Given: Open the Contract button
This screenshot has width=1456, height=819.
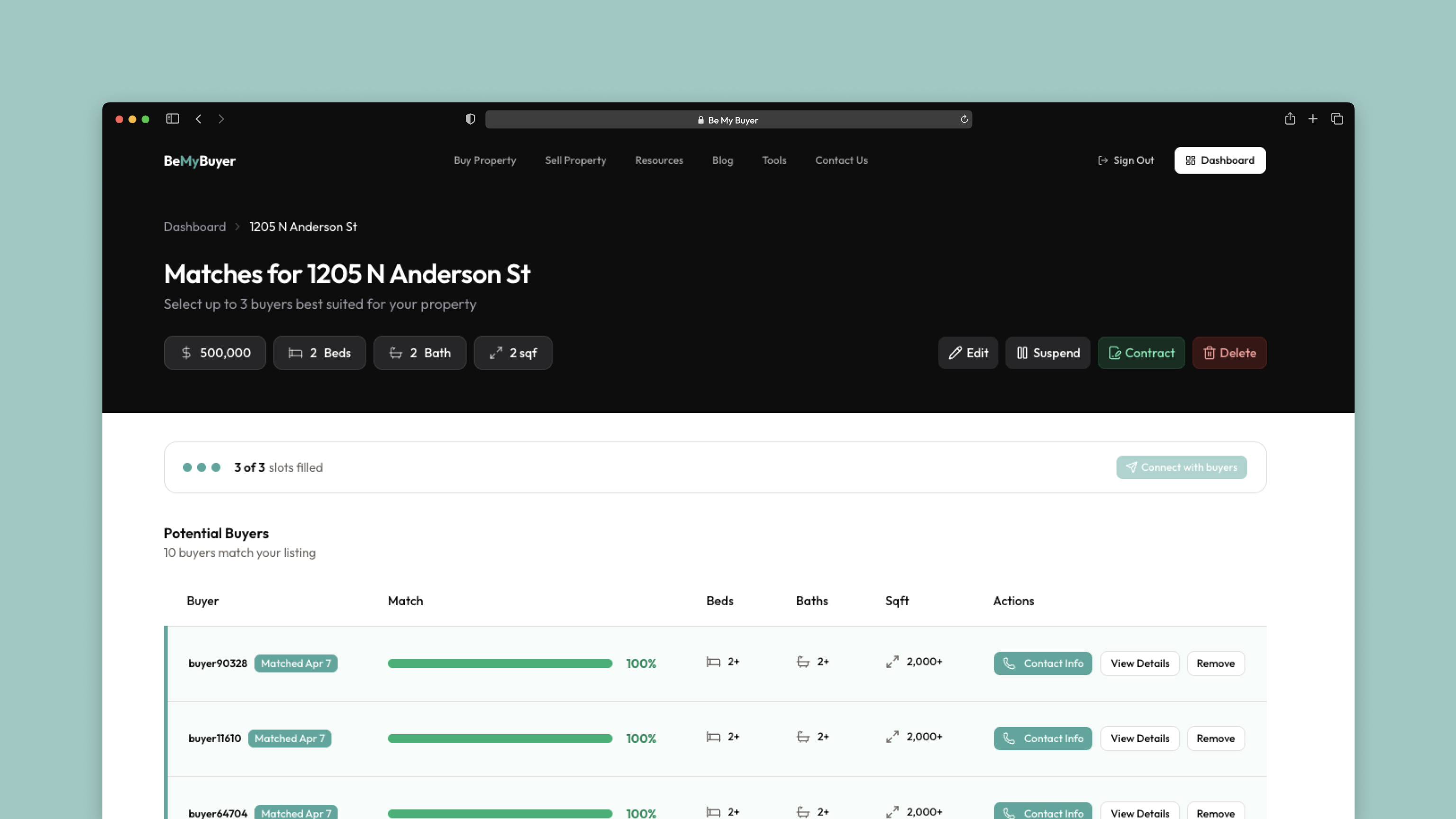Looking at the screenshot, I should click(1141, 353).
